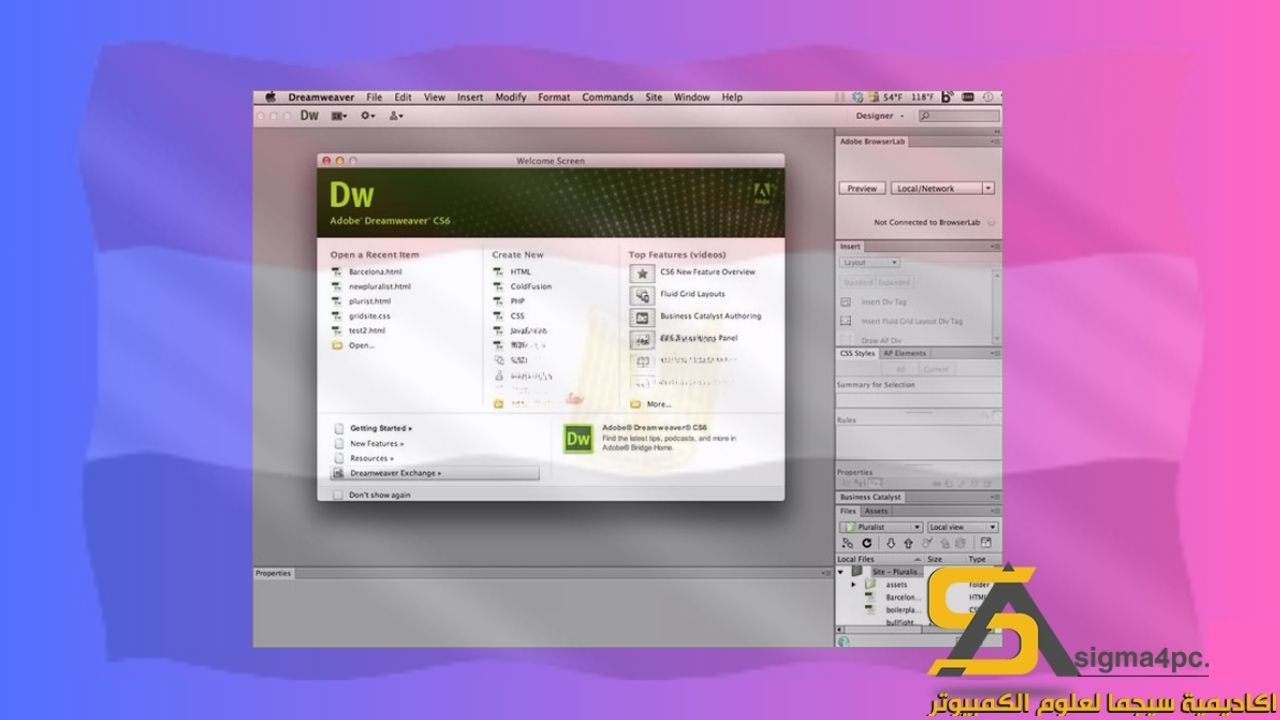
Task: Open the Extend Dreamweaver gear menu
Action: (x=368, y=116)
